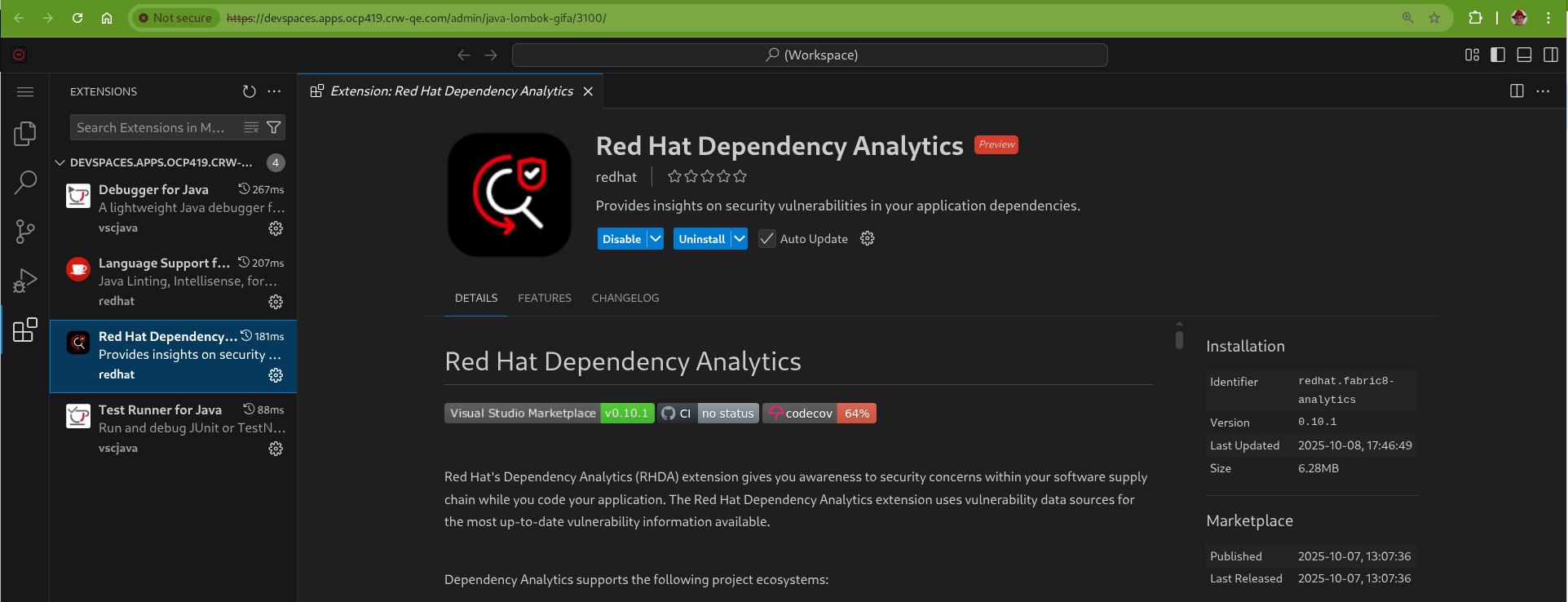Click the Disable button
The image size is (1568, 602).
pyautogui.click(x=622, y=238)
